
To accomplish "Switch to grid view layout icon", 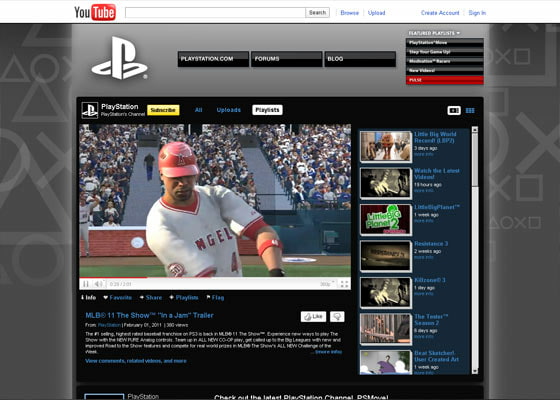I will [470, 111].
